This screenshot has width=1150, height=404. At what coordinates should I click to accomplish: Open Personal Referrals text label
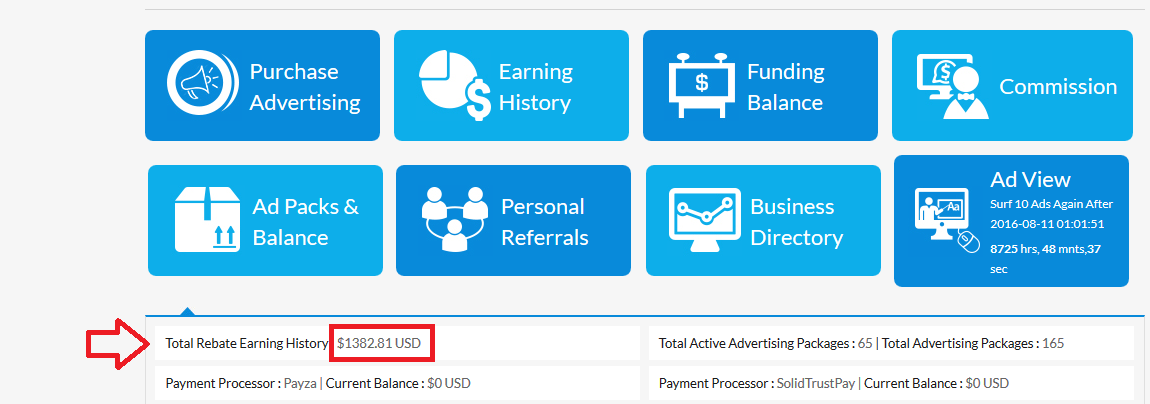coord(544,222)
